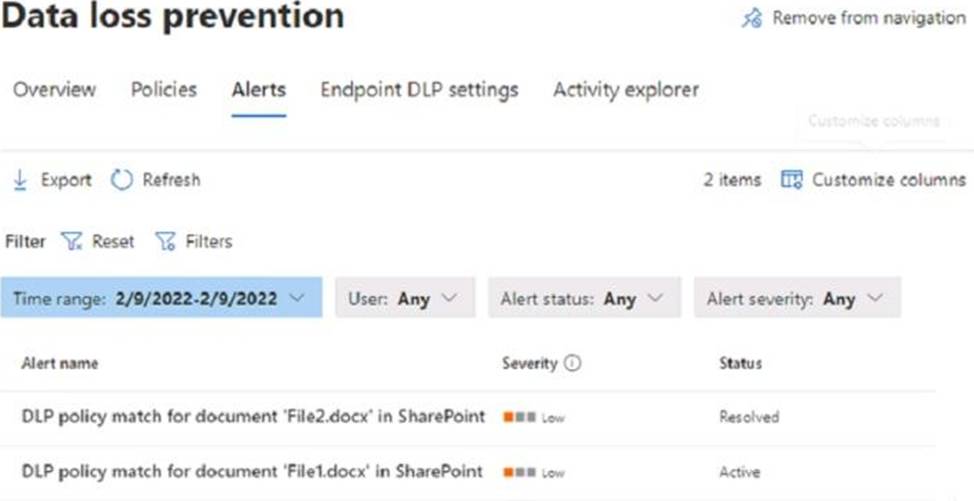Switch to the Overview tab
Image resolution: width=974 pixels, height=501 pixels.
tap(55, 89)
